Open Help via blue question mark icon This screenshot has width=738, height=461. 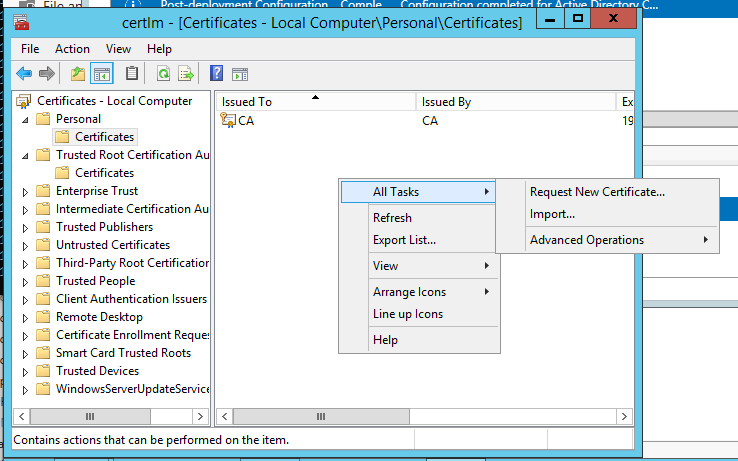pyautogui.click(x=216, y=73)
